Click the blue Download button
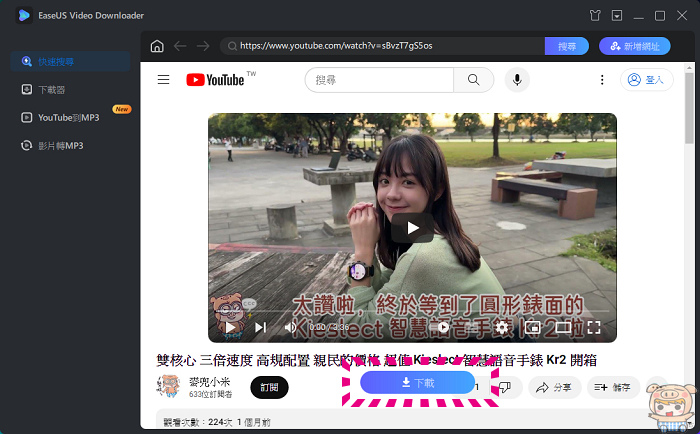This screenshot has width=700, height=434. point(417,383)
